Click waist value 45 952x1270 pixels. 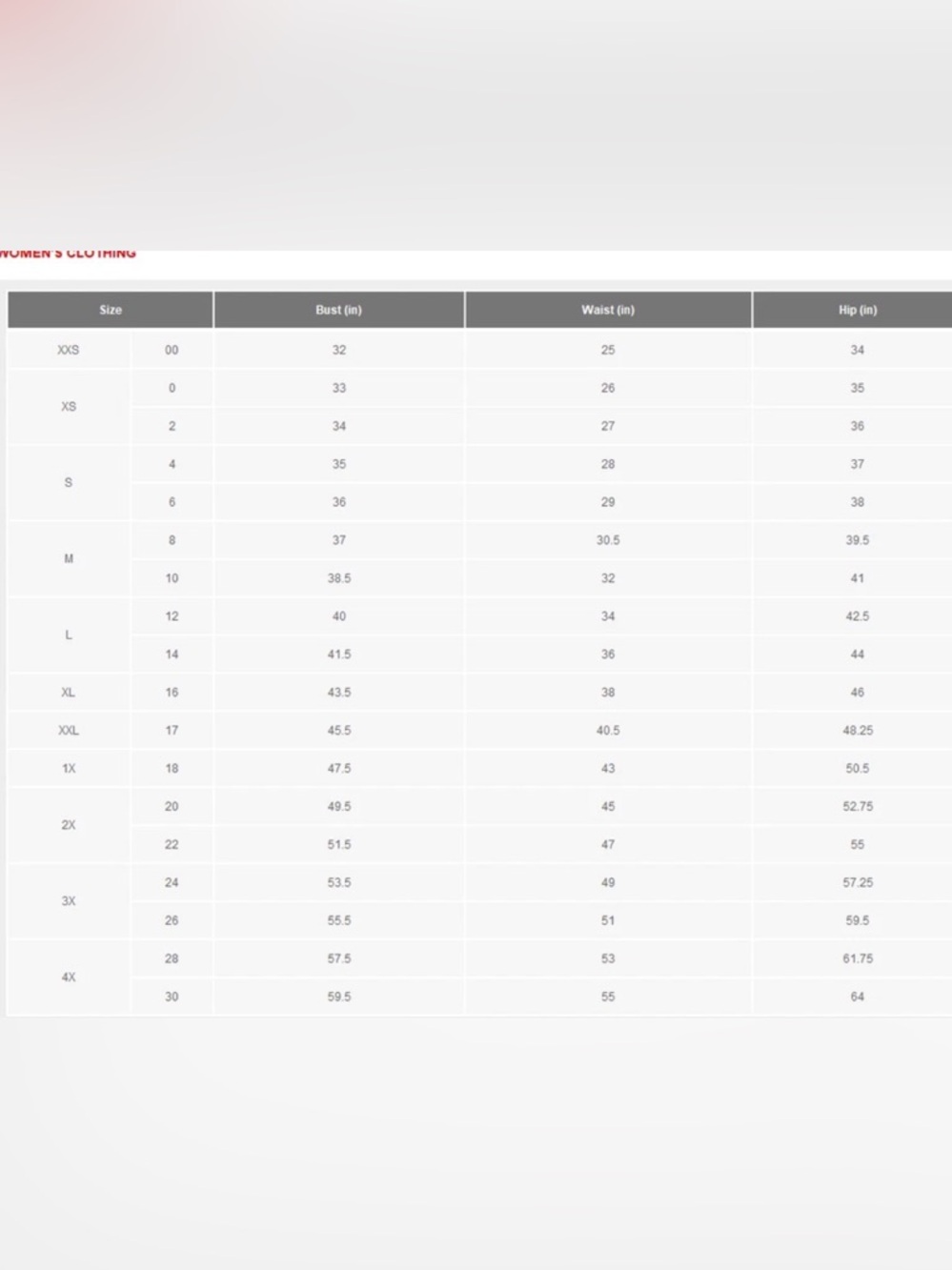click(608, 806)
